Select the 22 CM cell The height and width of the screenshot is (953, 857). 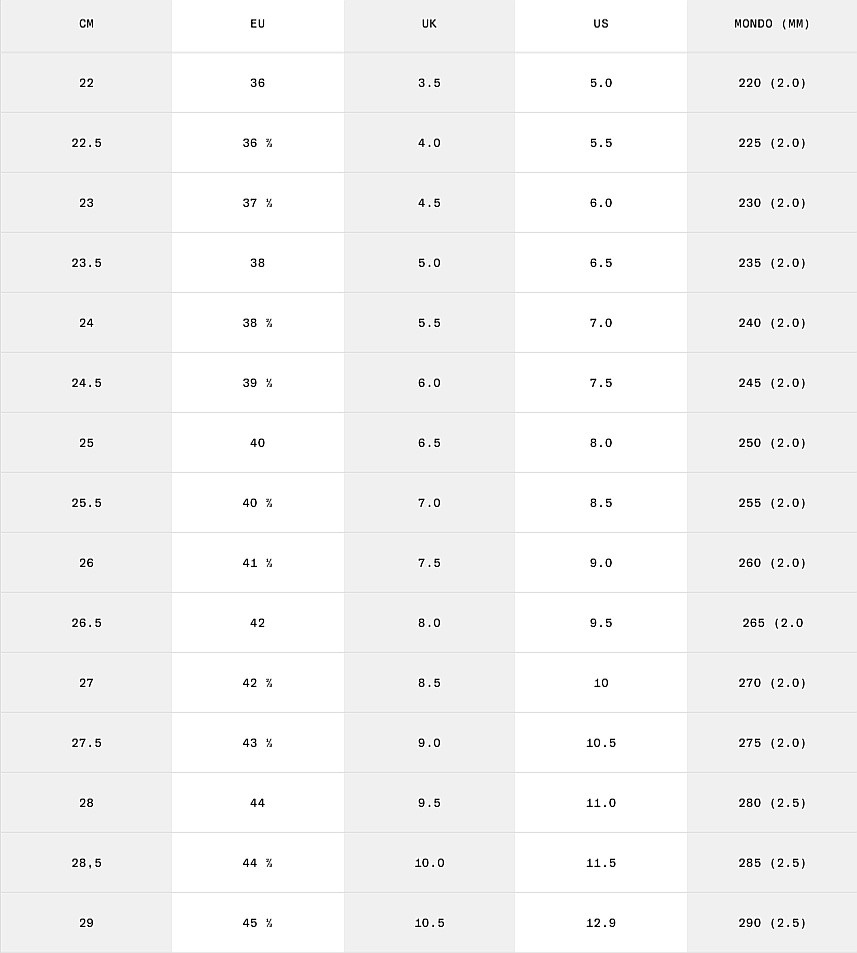click(x=86, y=83)
